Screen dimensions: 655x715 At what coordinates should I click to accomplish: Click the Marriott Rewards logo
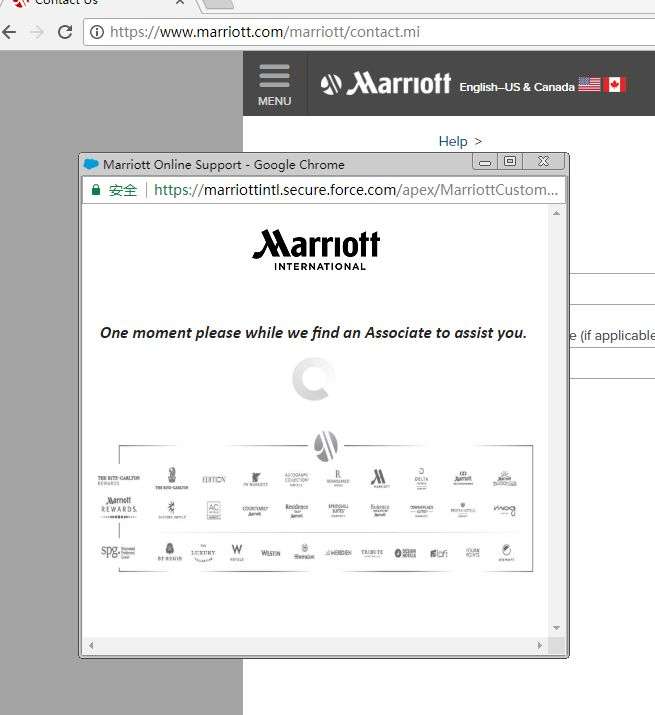tap(119, 508)
